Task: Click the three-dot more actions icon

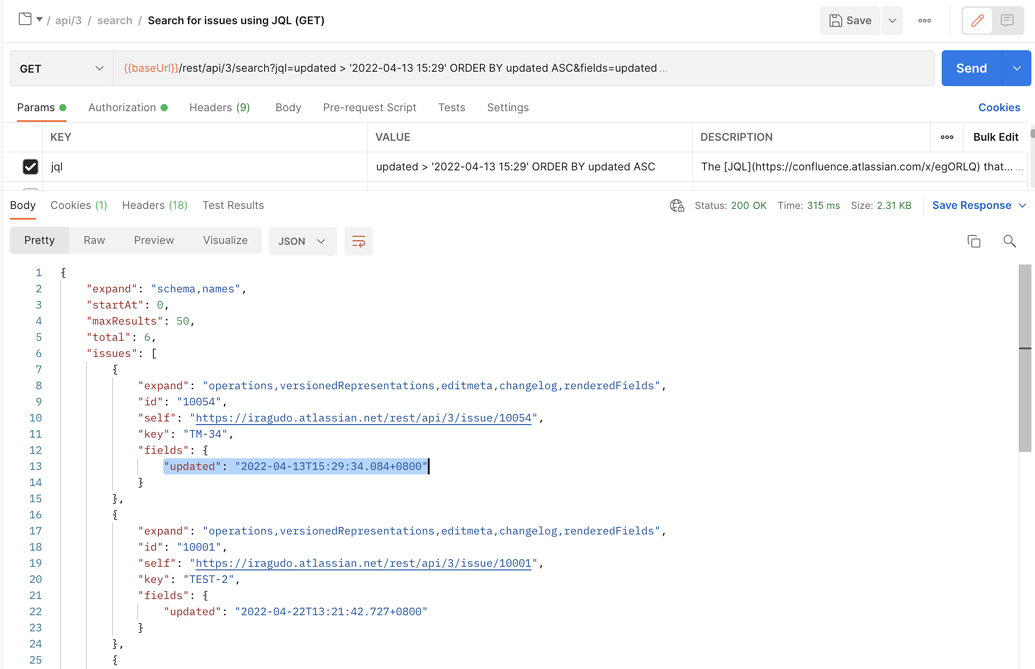Action: tap(925, 21)
